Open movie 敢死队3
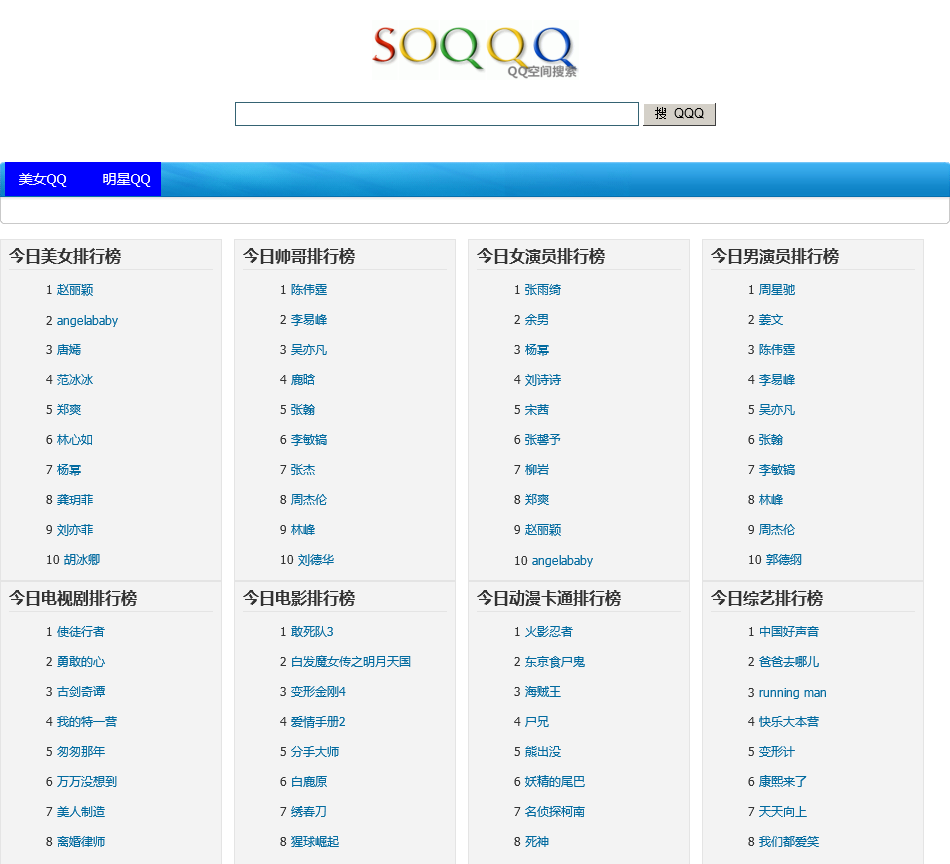 click(x=312, y=632)
